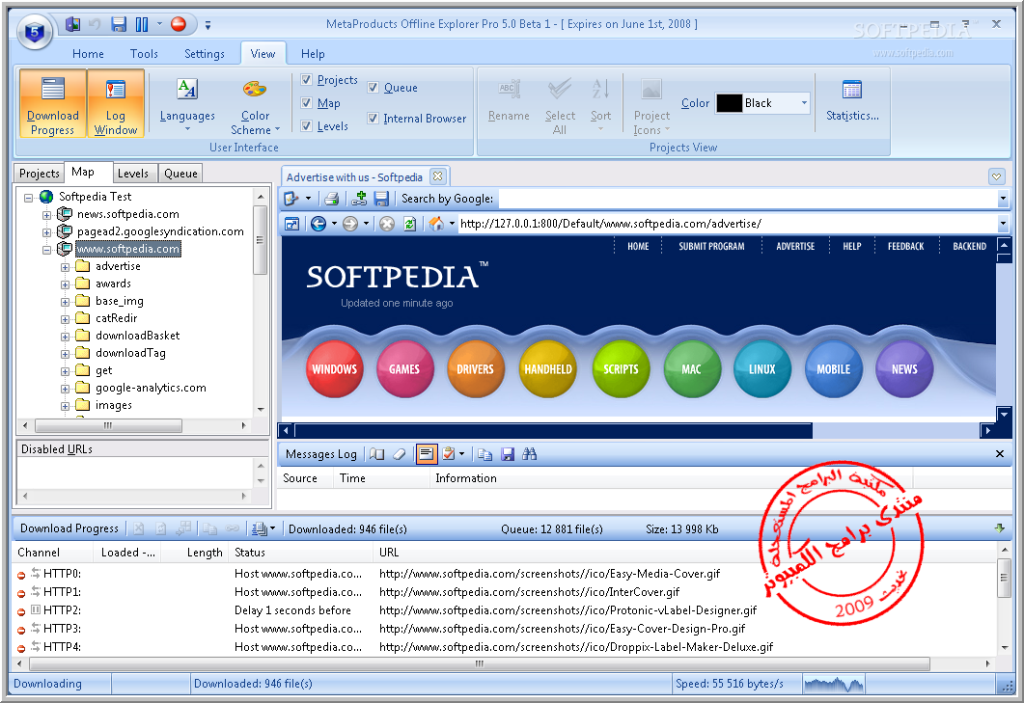Save the Messages Log with floppy icon
1024x703 pixels.
[507, 454]
